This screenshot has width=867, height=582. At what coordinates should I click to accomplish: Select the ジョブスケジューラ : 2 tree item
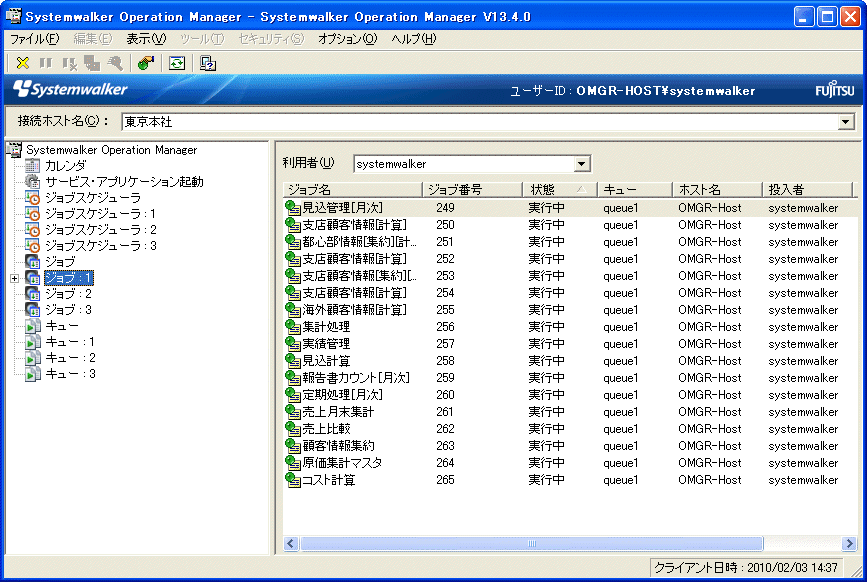click(x=101, y=229)
